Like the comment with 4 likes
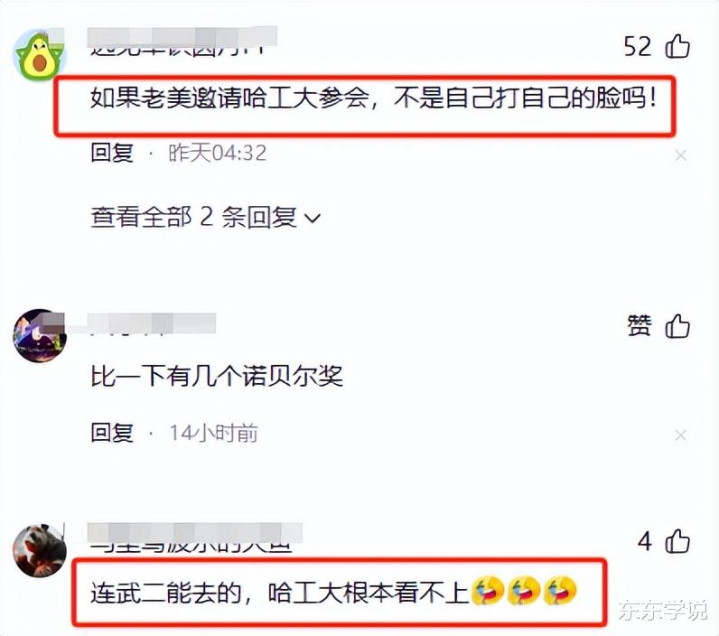This screenshot has height=636, width=719. click(x=677, y=541)
